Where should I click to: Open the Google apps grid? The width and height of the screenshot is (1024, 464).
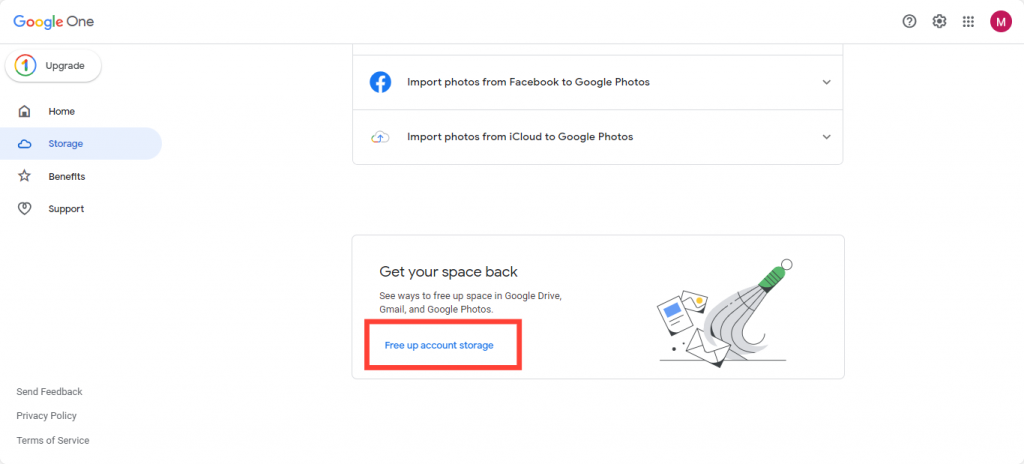968,21
